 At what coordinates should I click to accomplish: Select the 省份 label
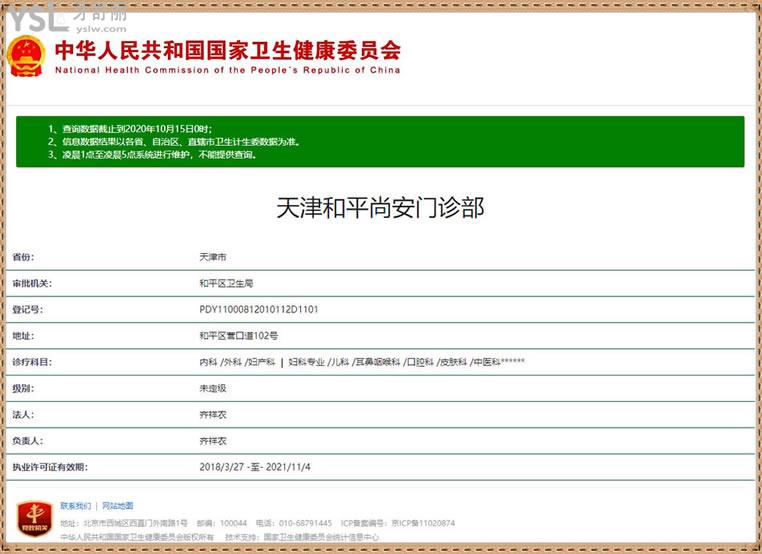[x=23, y=257]
